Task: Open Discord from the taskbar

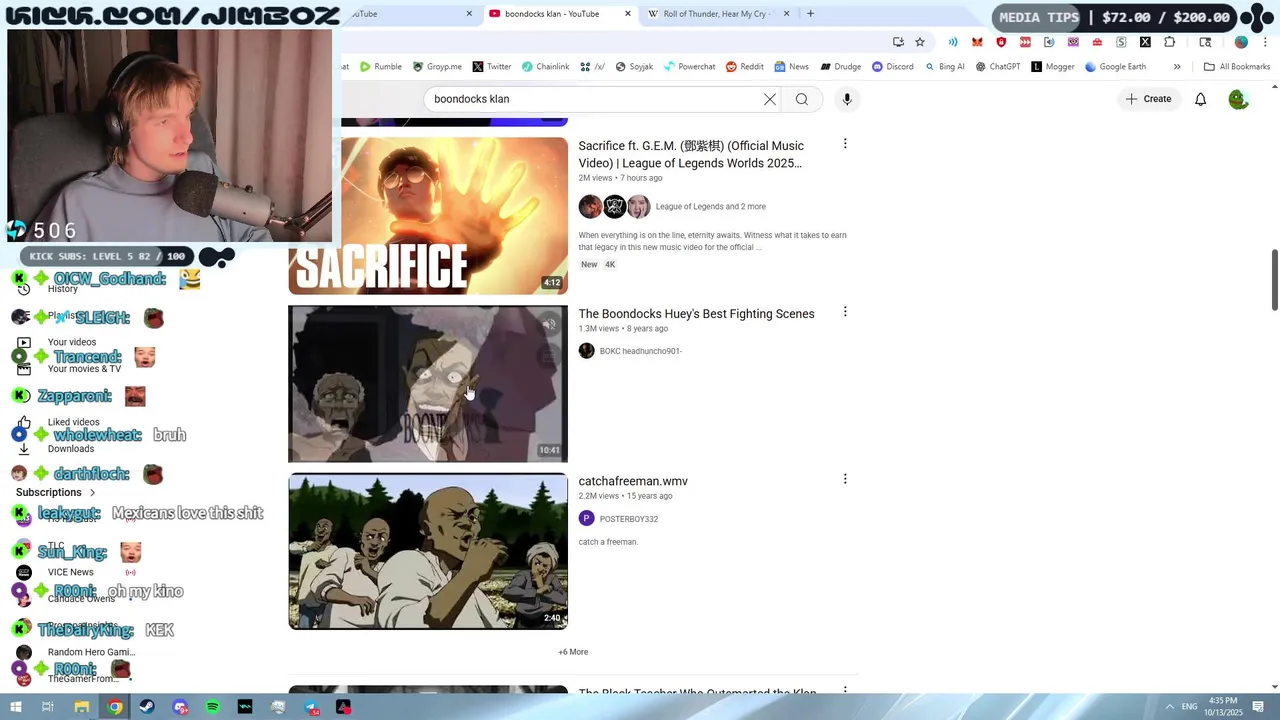Action: [180, 707]
